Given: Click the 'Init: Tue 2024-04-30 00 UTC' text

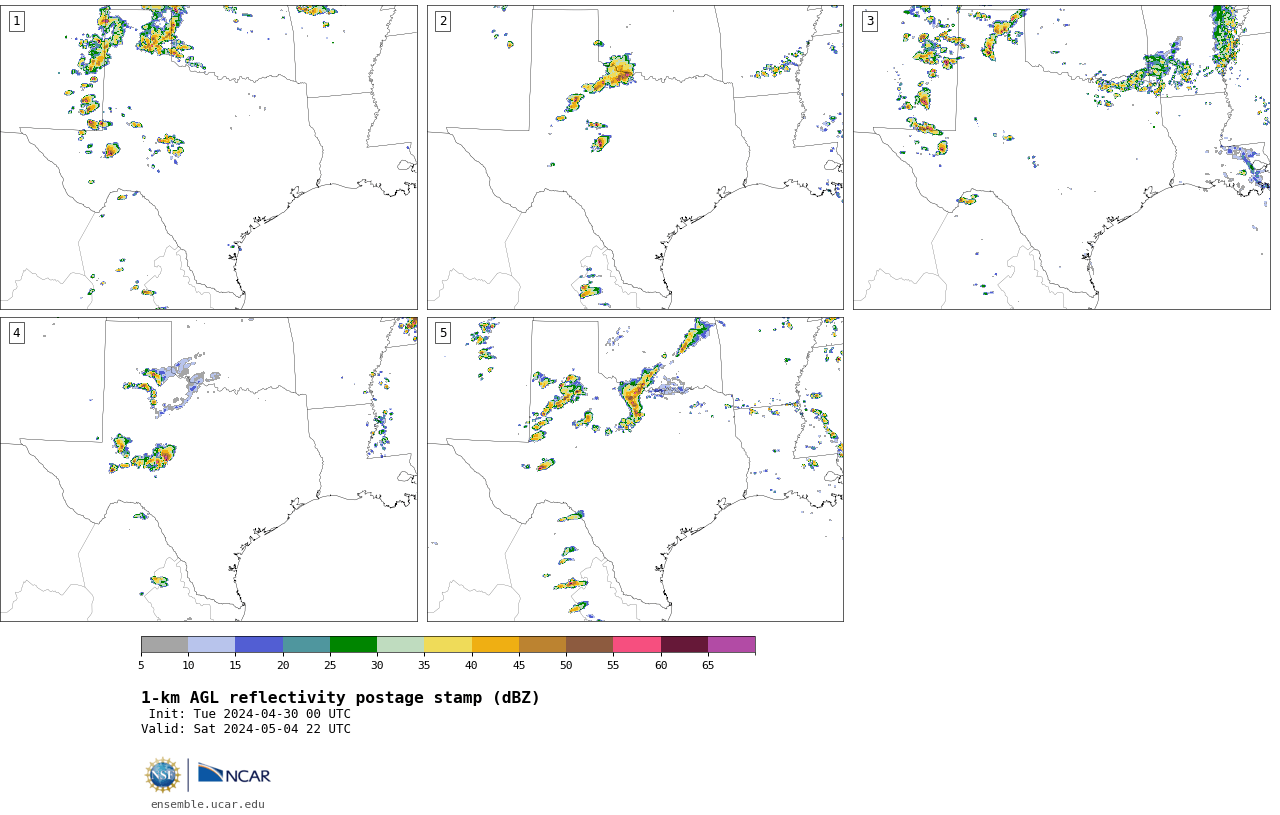Looking at the screenshot, I should (x=250, y=714).
